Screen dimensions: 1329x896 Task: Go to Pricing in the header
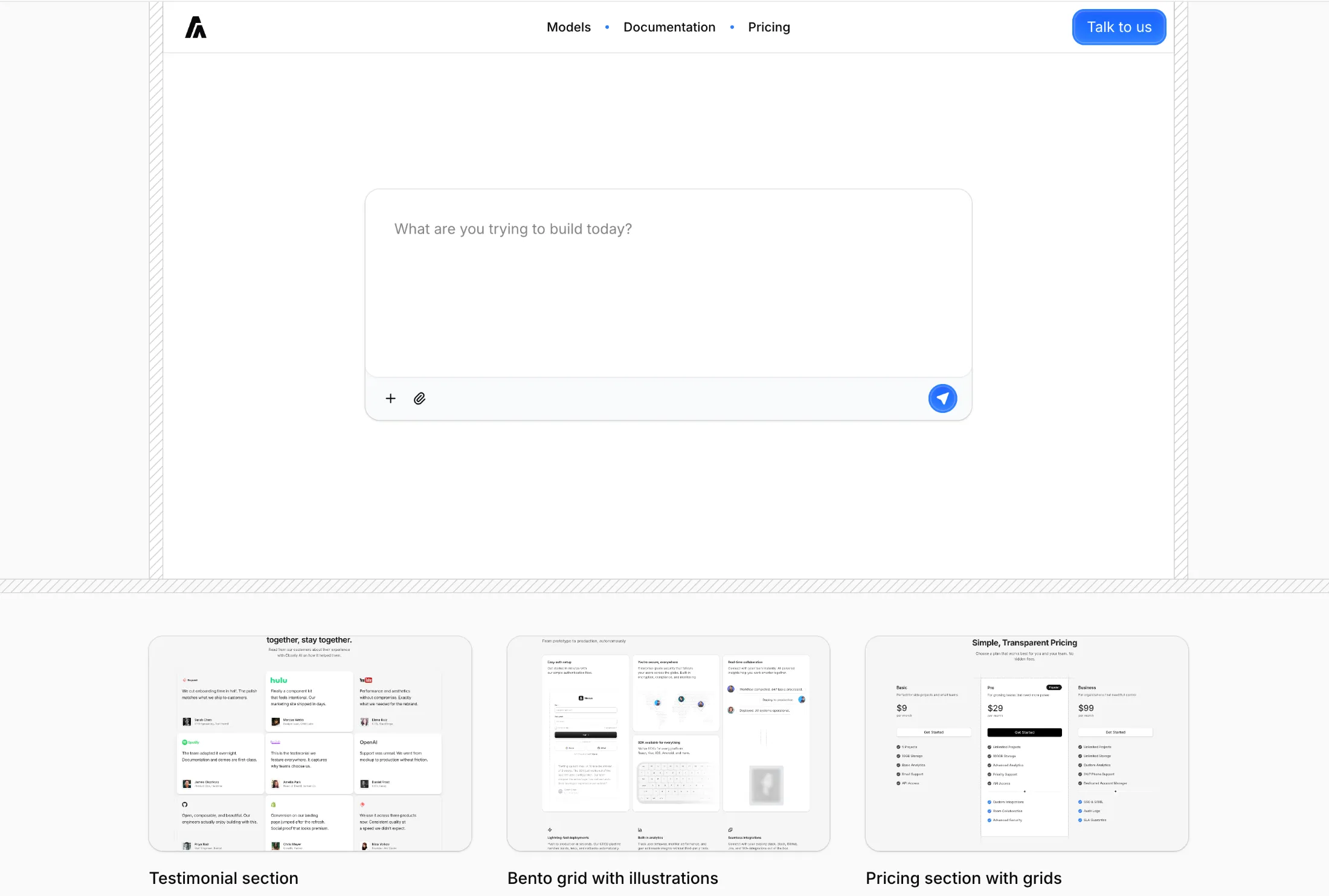(769, 27)
